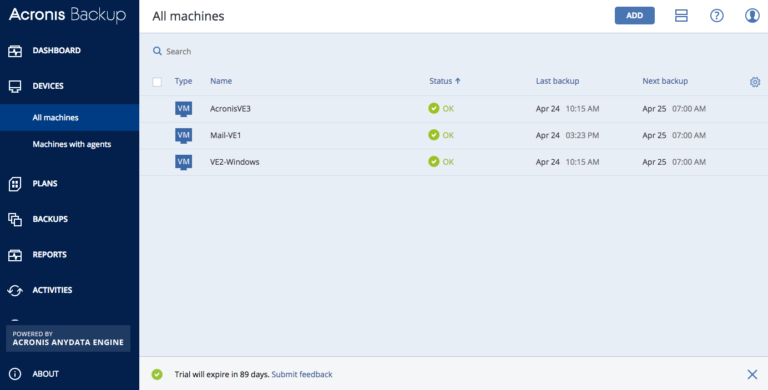Sort by Last backup column header
Viewport: 768px width, 390px height.
point(557,81)
